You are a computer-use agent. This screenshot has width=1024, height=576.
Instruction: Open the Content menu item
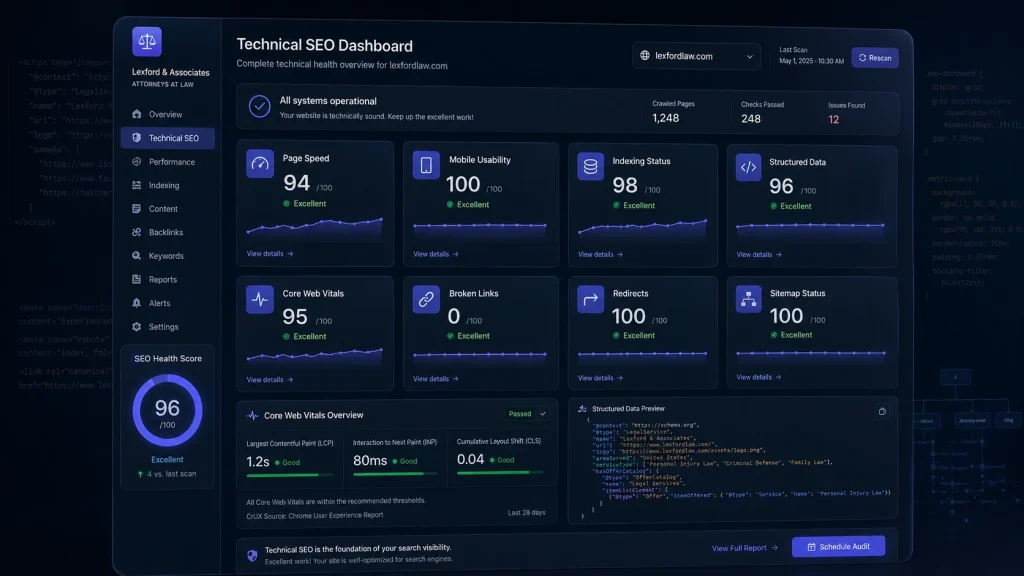167,208
